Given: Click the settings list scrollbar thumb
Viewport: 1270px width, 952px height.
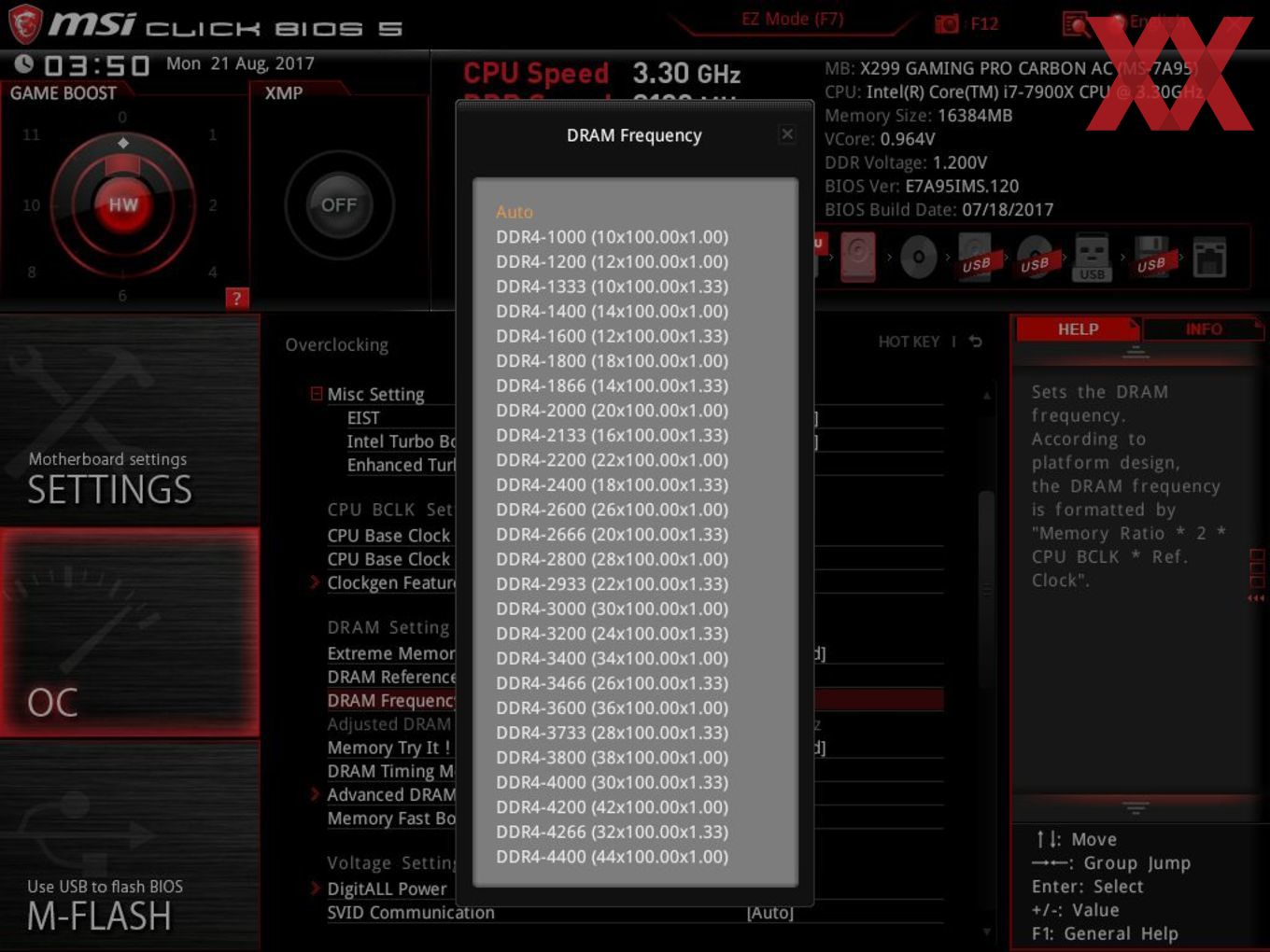Looking at the screenshot, I should tap(986, 590).
